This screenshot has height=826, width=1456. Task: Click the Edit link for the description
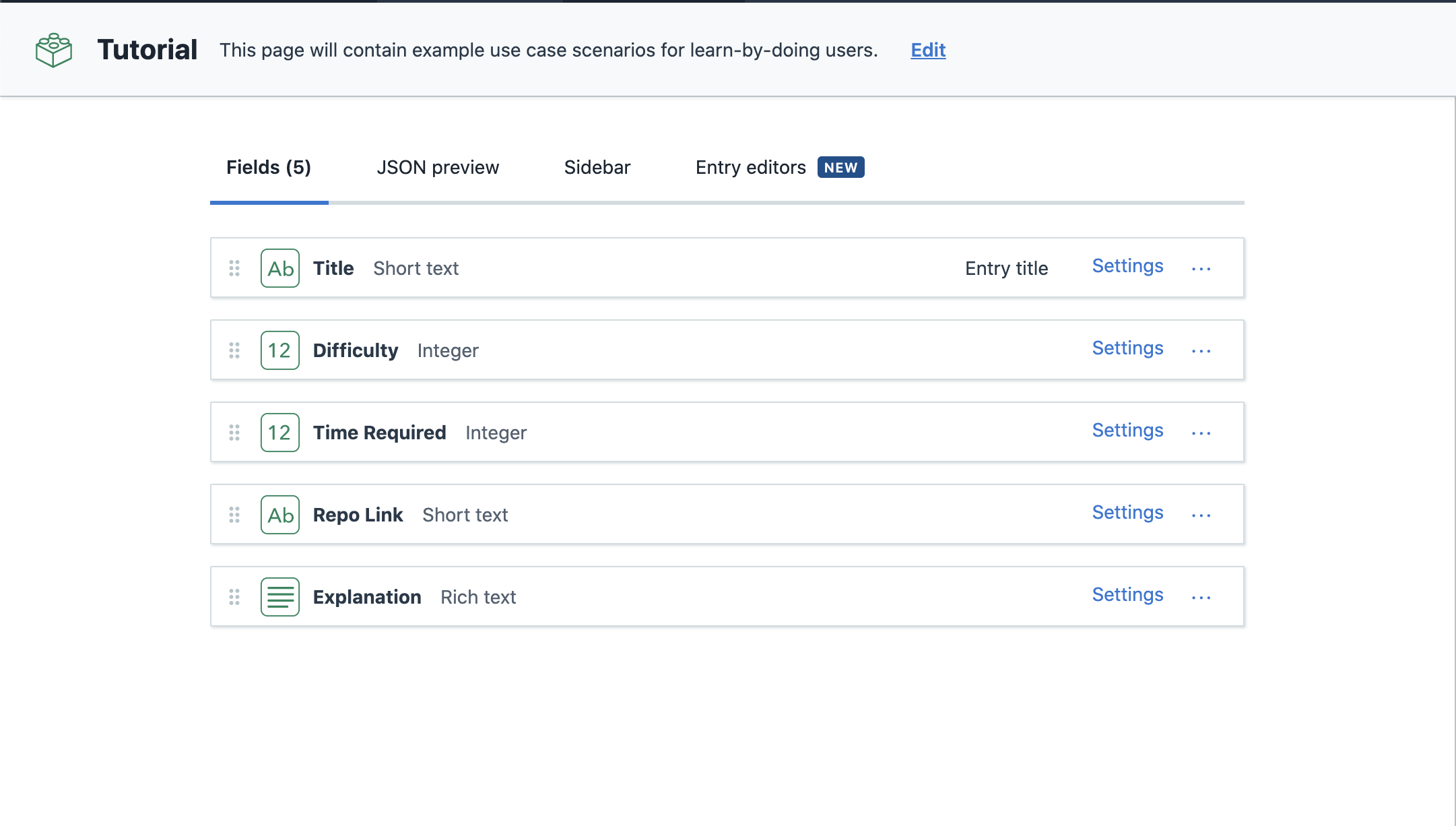coord(927,50)
